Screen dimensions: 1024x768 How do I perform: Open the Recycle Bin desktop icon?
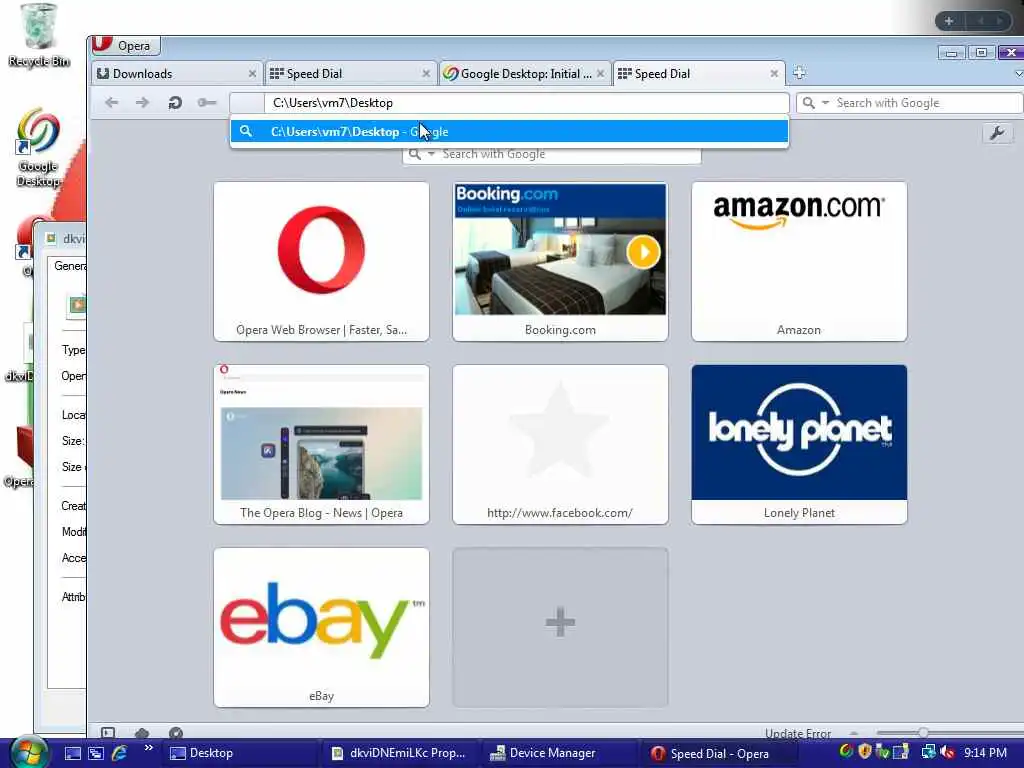39,35
